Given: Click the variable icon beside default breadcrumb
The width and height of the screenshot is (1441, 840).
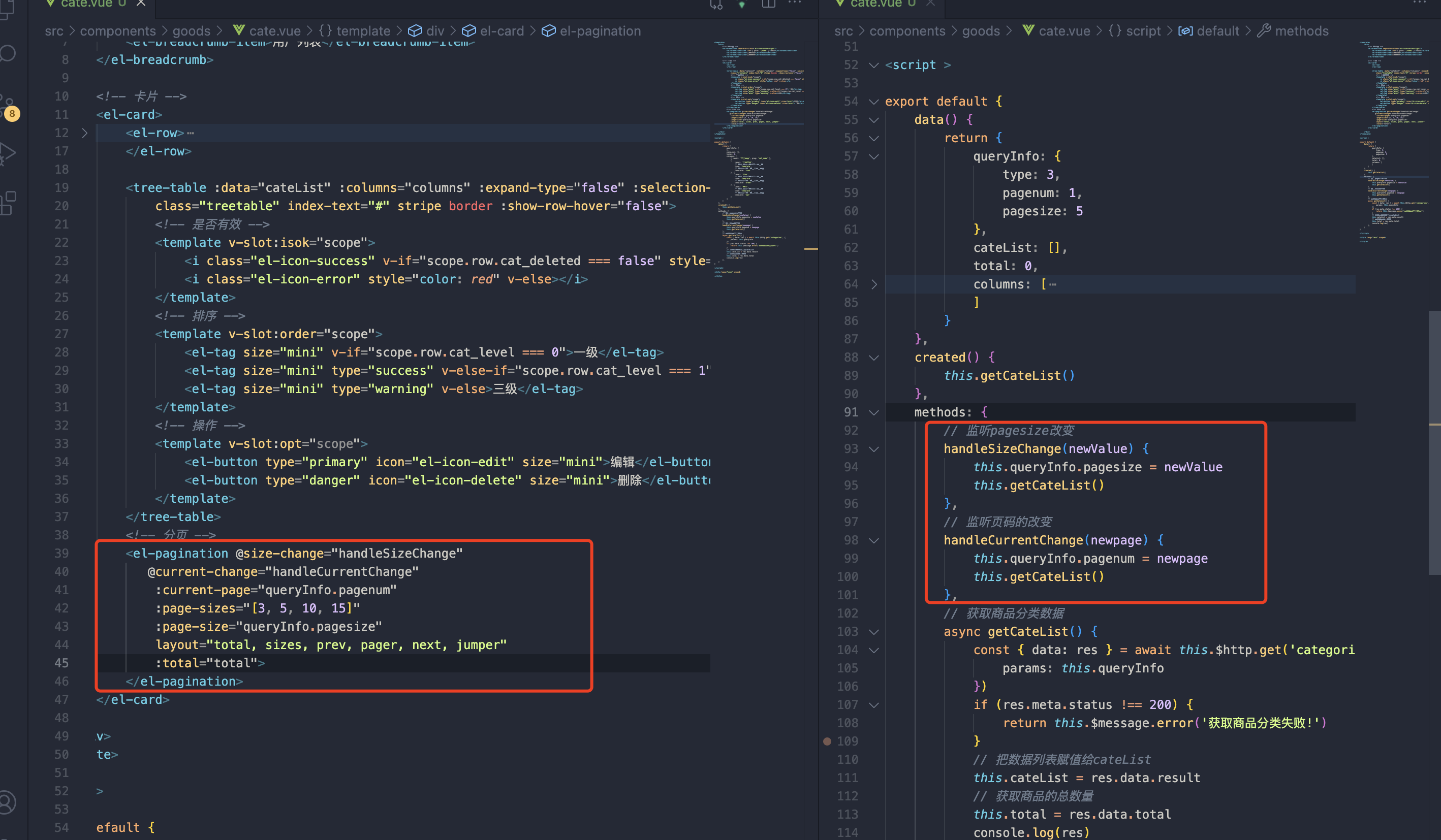Looking at the screenshot, I should pos(1185,31).
